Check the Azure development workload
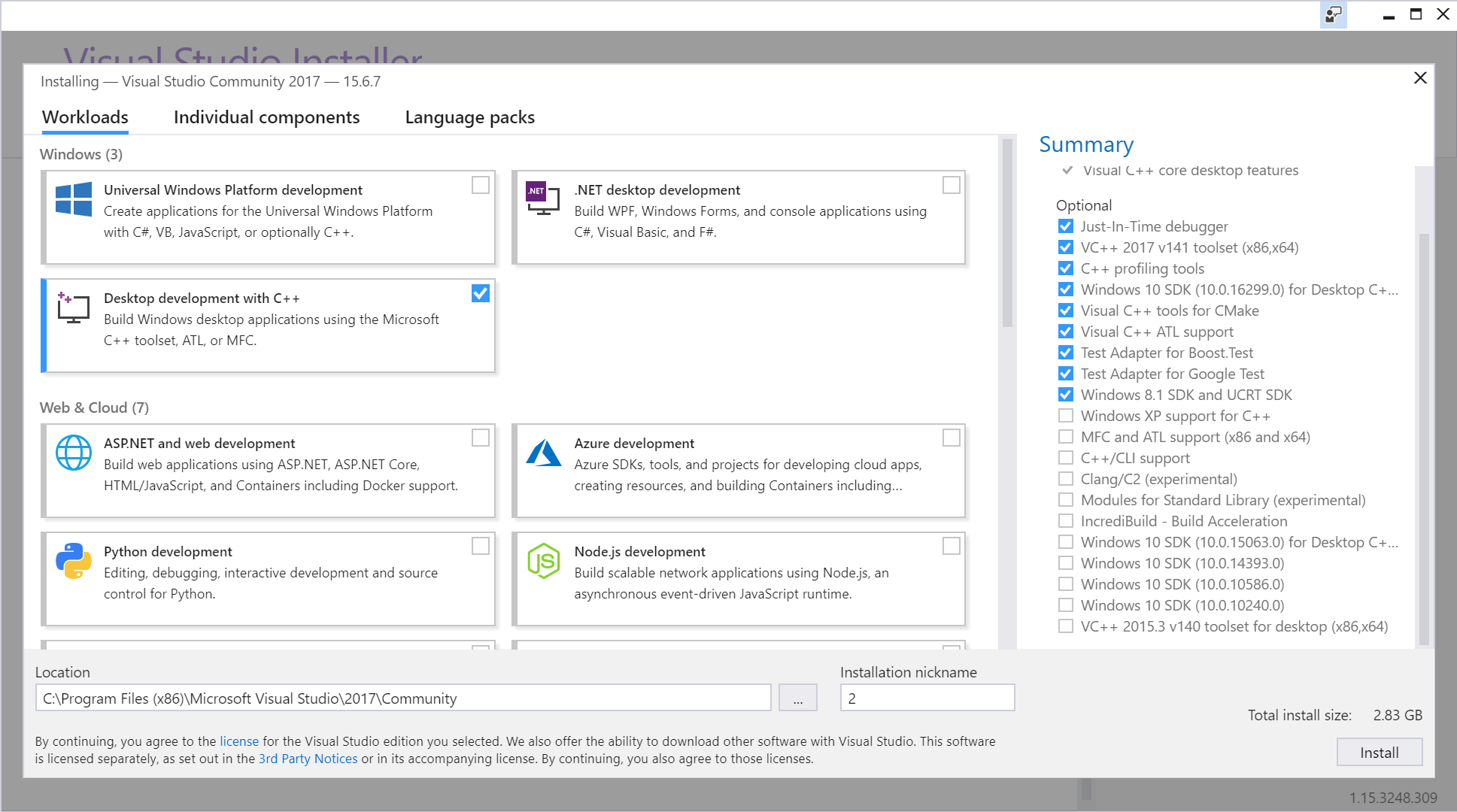This screenshot has width=1457, height=812. (x=952, y=438)
